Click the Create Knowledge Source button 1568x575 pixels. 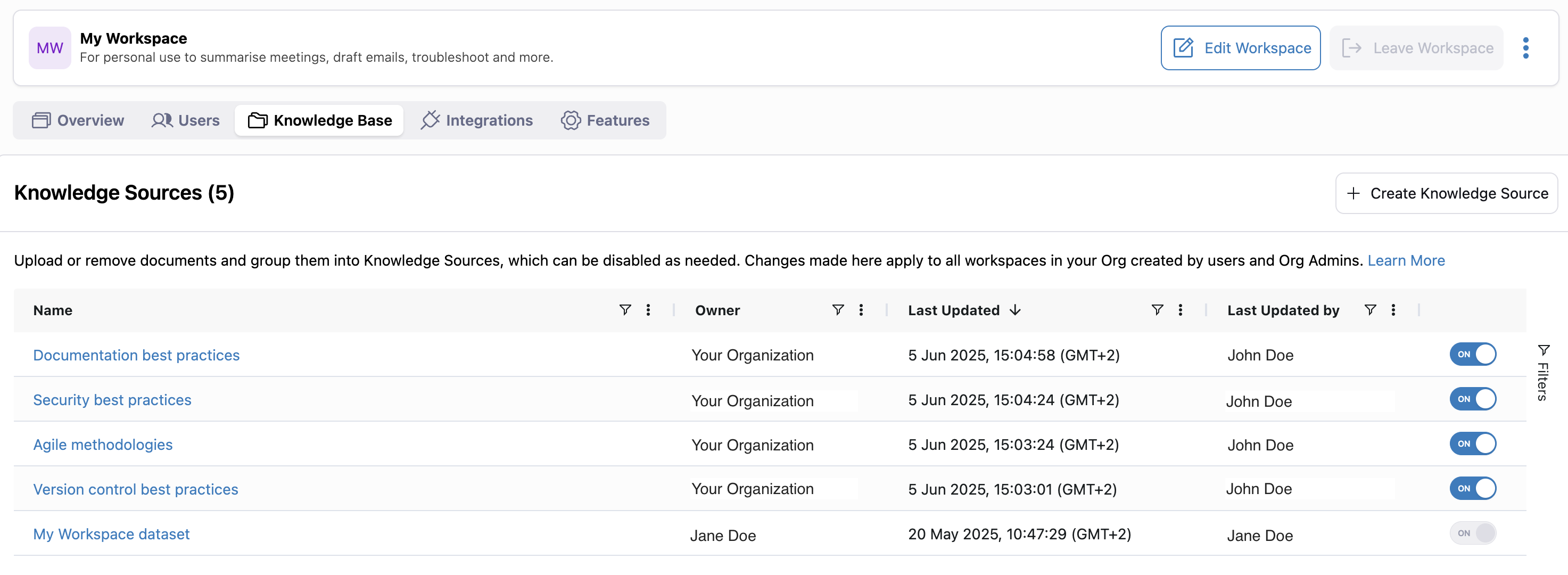click(x=1446, y=193)
